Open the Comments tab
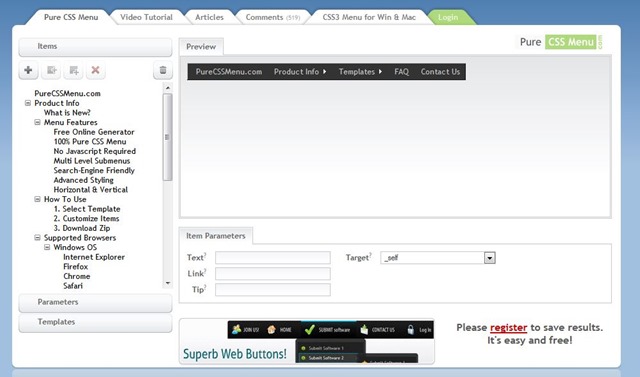The image size is (640, 377). 273,17
